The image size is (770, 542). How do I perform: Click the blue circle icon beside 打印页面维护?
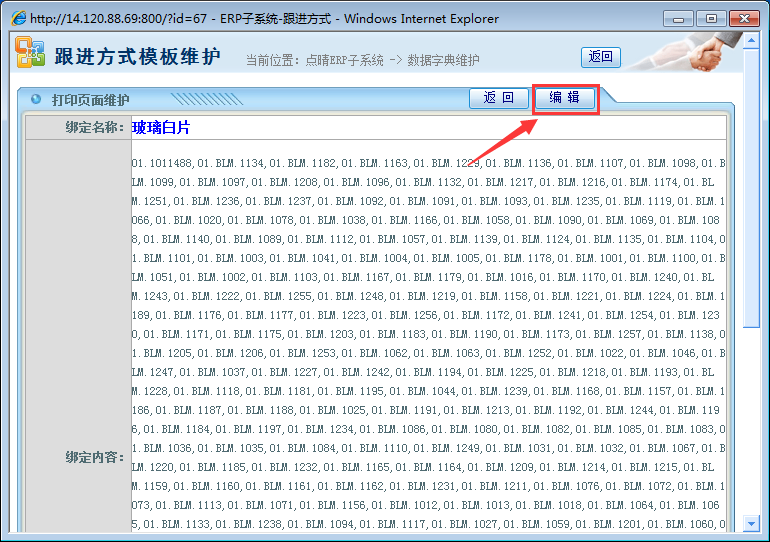(x=37, y=99)
